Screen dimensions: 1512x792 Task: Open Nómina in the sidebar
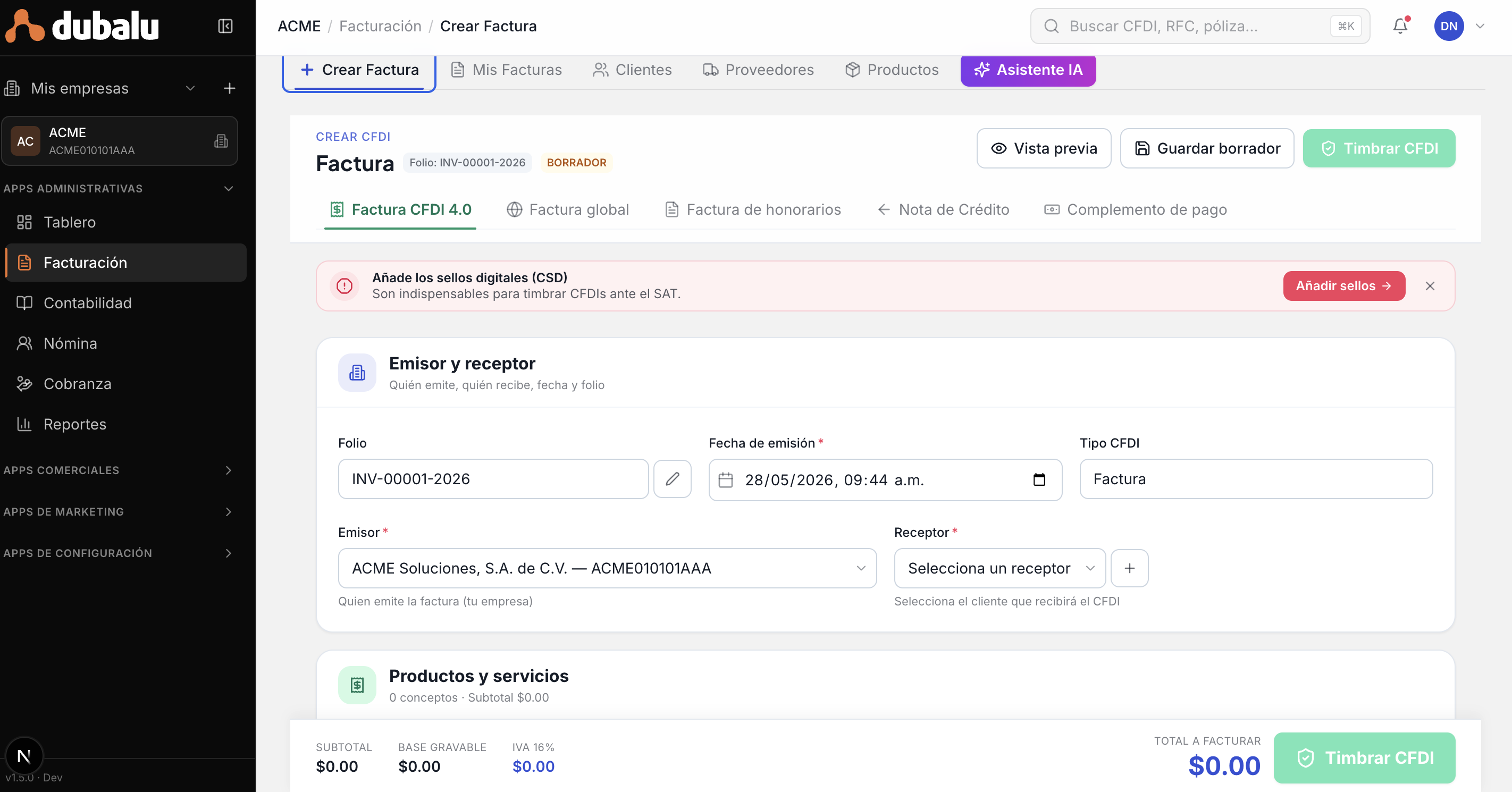point(124,344)
